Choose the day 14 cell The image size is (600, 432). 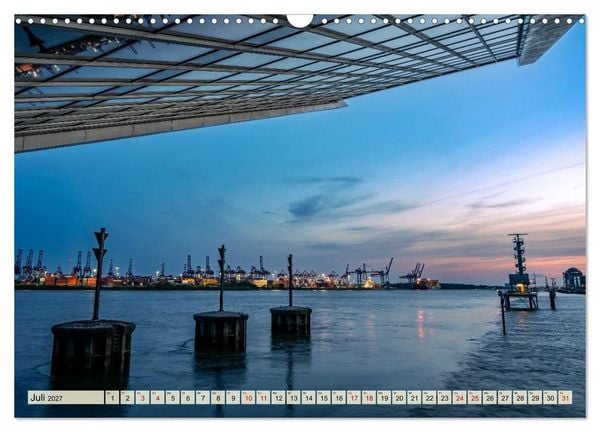click(x=308, y=397)
